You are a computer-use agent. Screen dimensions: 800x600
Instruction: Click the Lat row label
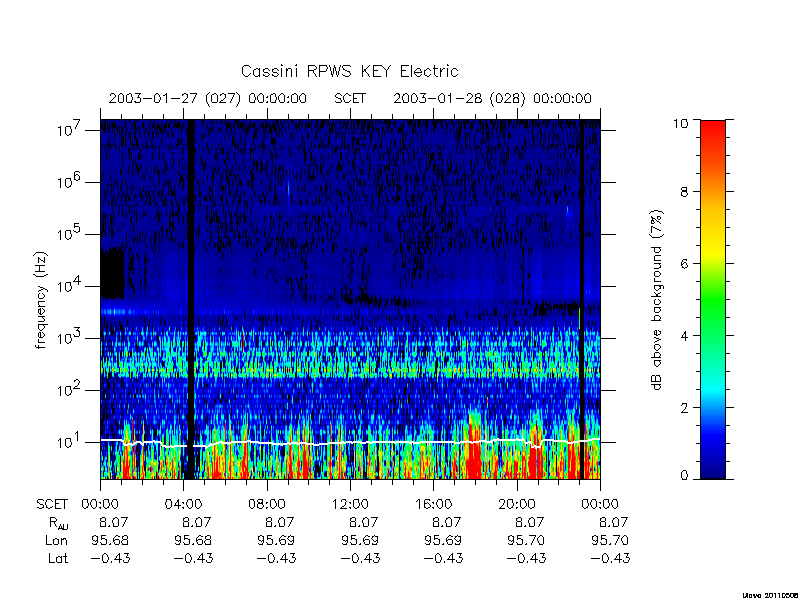pos(57,558)
